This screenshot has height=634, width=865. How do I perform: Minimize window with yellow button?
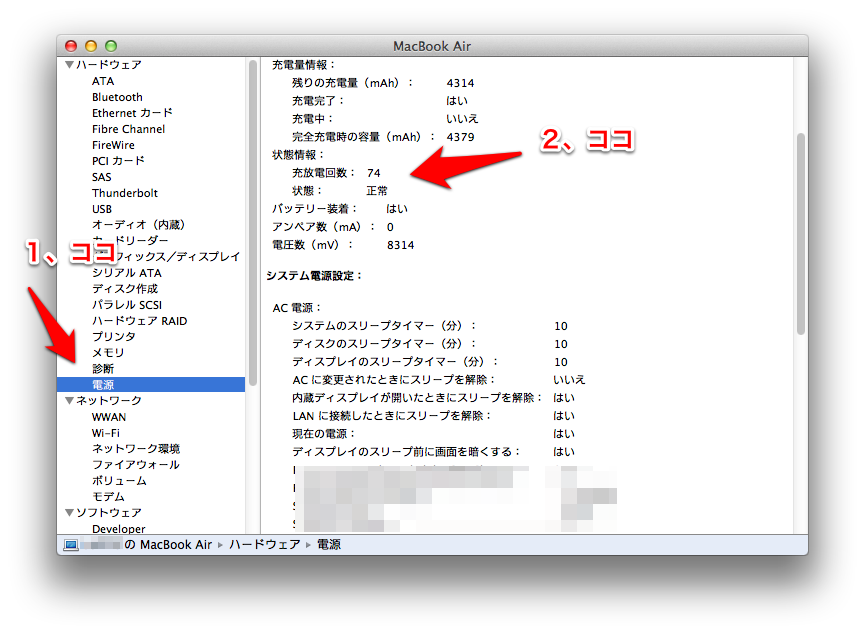[x=91, y=46]
